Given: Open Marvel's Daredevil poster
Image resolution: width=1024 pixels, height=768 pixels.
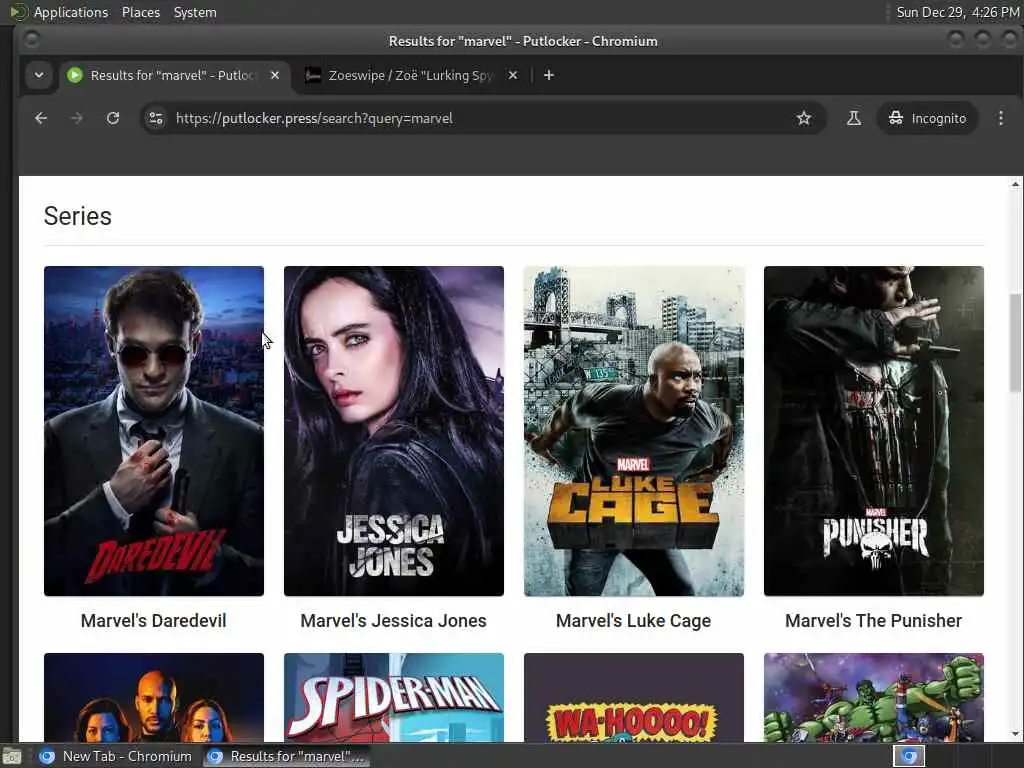Looking at the screenshot, I should (154, 431).
